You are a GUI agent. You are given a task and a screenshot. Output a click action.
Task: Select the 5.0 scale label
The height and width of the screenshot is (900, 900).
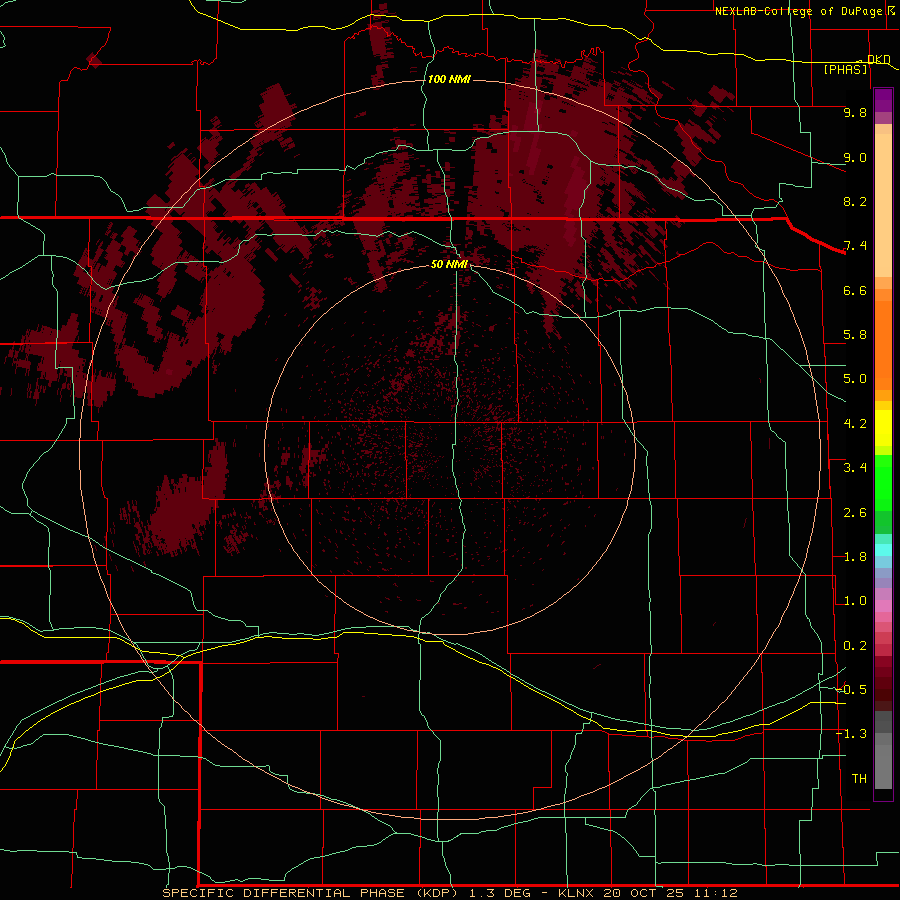click(x=855, y=379)
